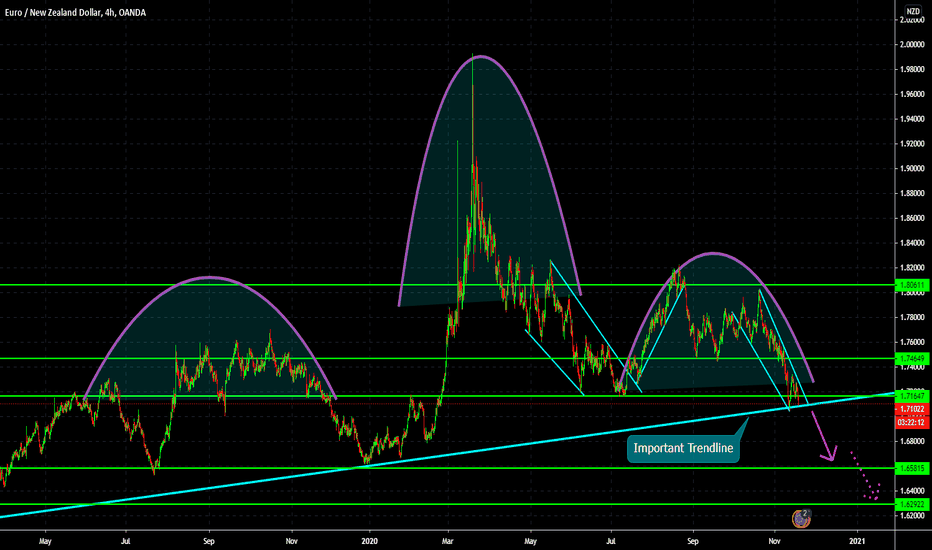Click the 1.90000 price axis value
932x550 pixels.
[912, 169]
